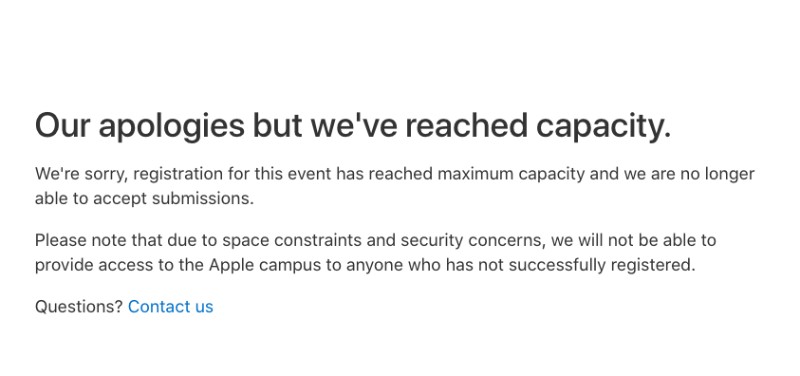The image size is (800, 376).
Task: Click 'We're sorry' at the paragraph start
Action: pyautogui.click(x=82, y=174)
